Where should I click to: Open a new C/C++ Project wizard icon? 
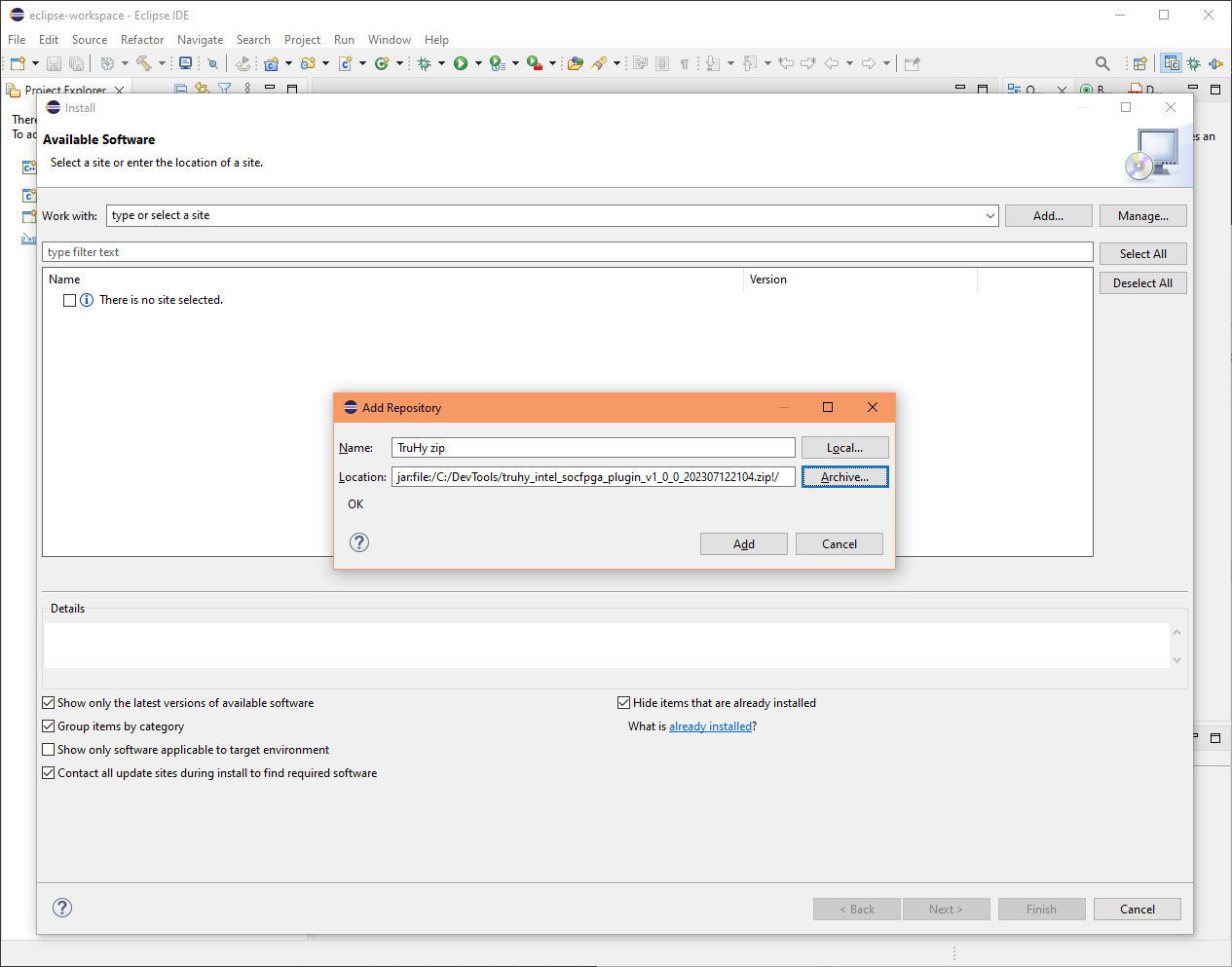coord(272,62)
